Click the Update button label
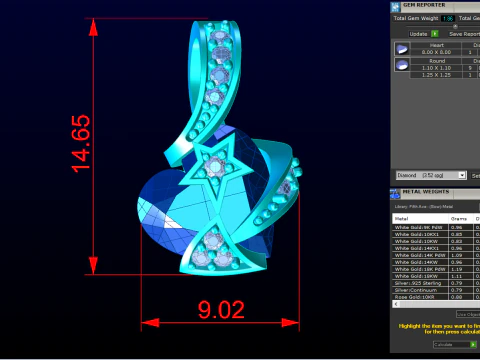 tap(418, 34)
